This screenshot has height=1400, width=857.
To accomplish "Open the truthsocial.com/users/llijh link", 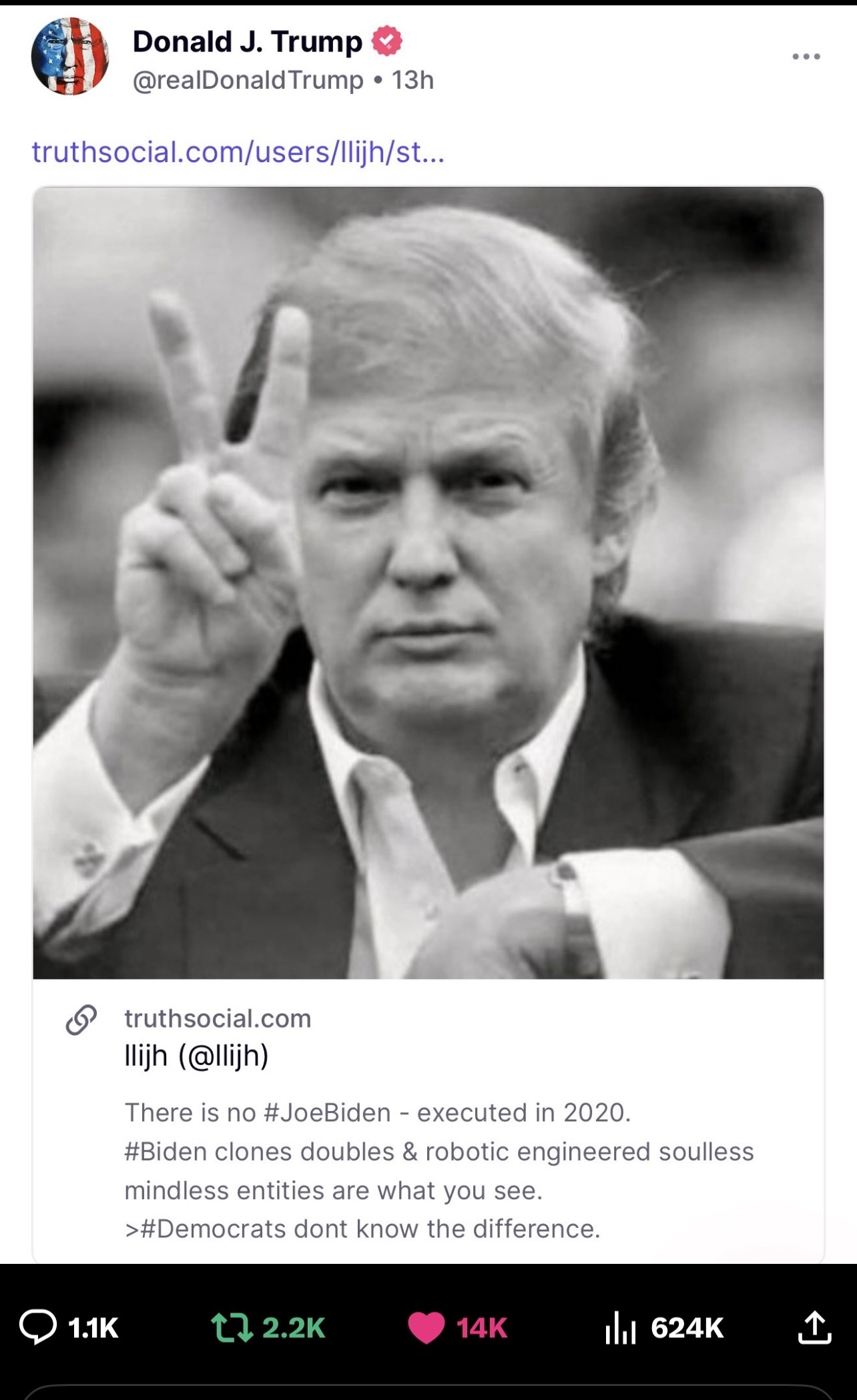I will point(238,153).
